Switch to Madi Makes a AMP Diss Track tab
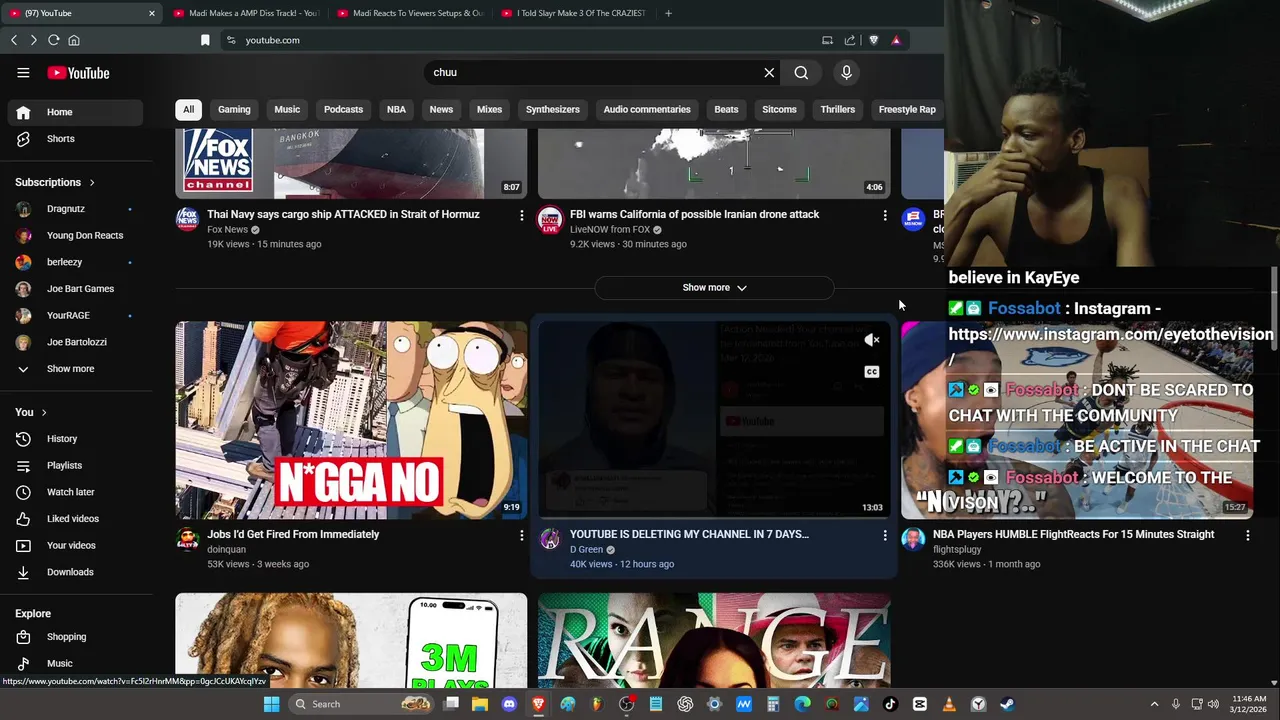This screenshot has height=720, width=1280. point(245,13)
